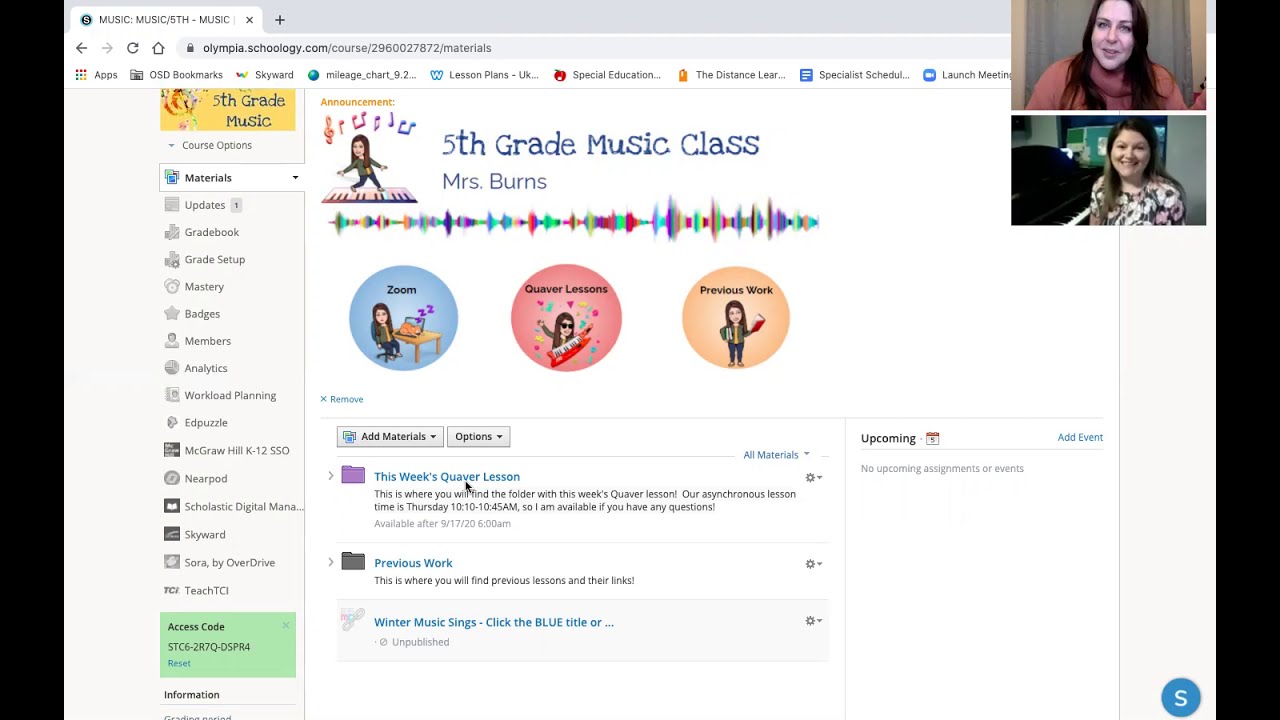Click the Previous Work circle button

coord(736,318)
